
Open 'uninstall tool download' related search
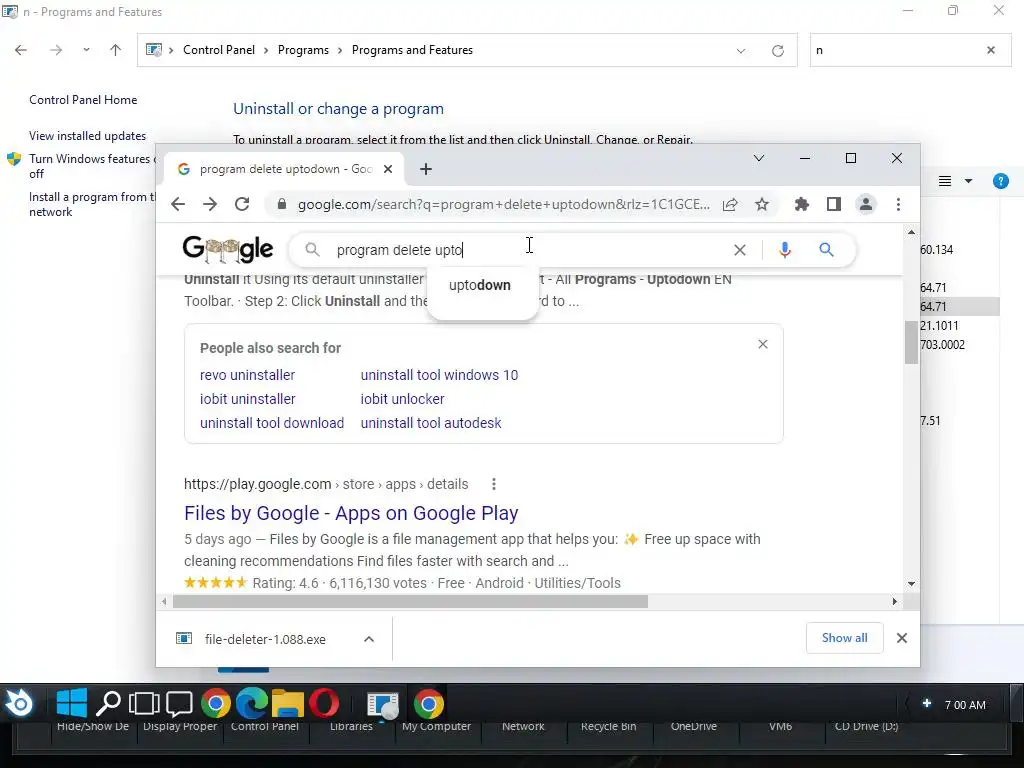[x=272, y=423]
